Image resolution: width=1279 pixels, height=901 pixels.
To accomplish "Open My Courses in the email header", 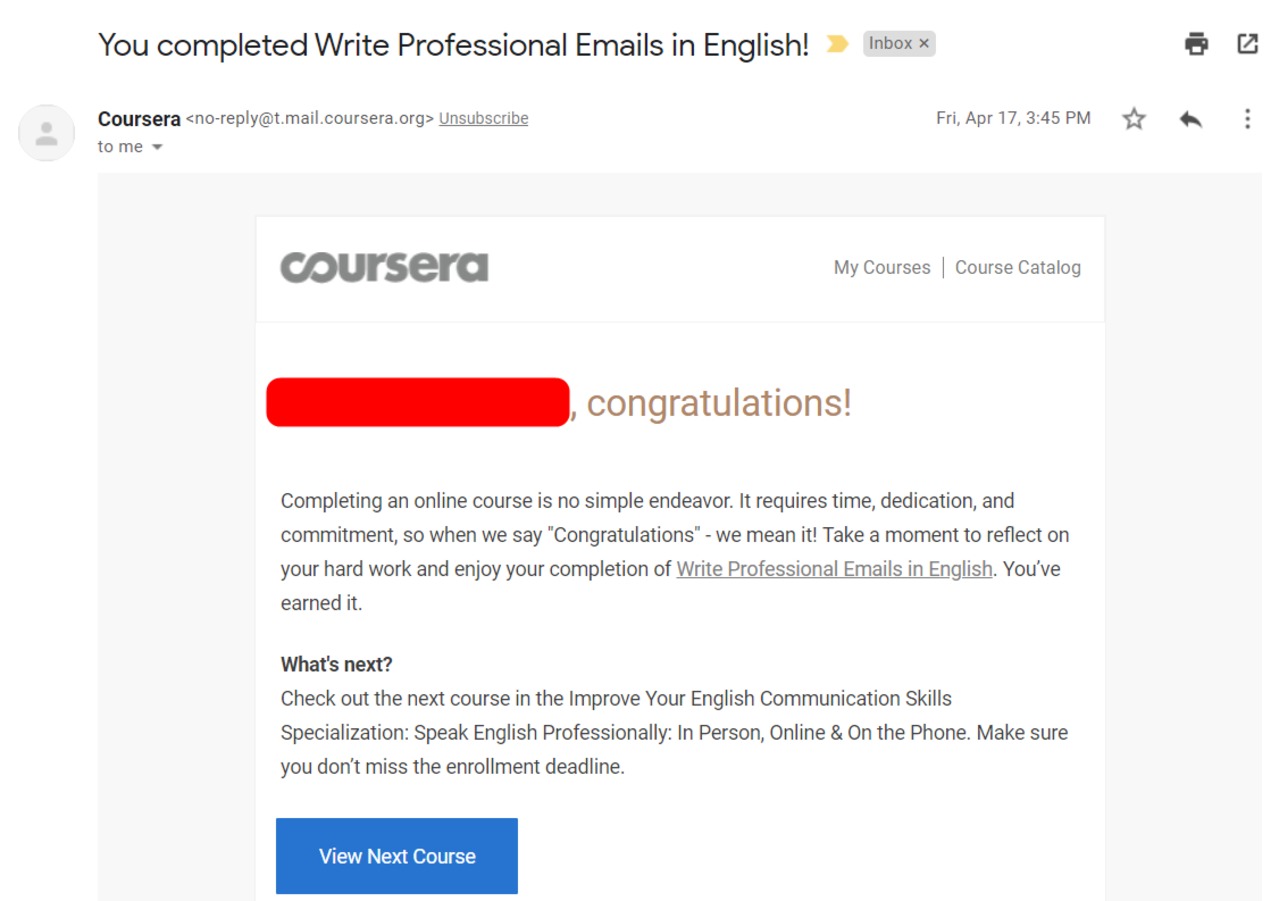I will coord(882,268).
